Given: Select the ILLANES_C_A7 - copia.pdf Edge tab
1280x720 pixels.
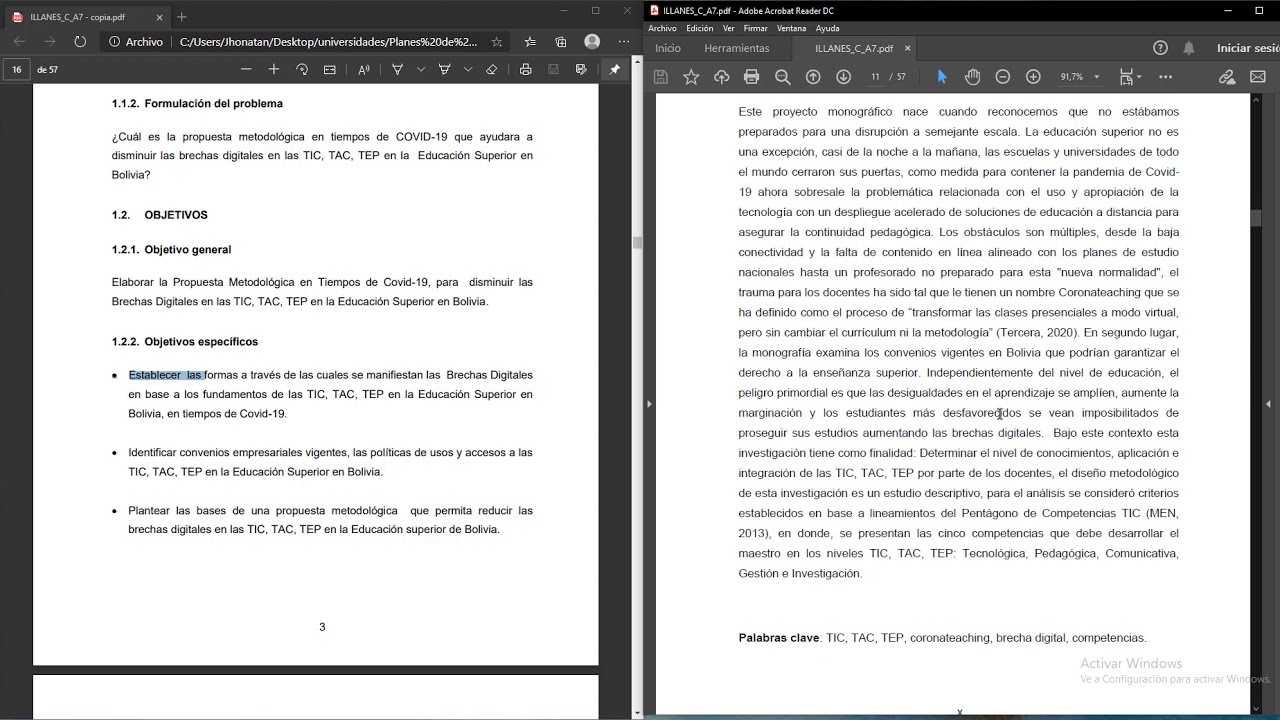Looking at the screenshot, I should coord(84,17).
